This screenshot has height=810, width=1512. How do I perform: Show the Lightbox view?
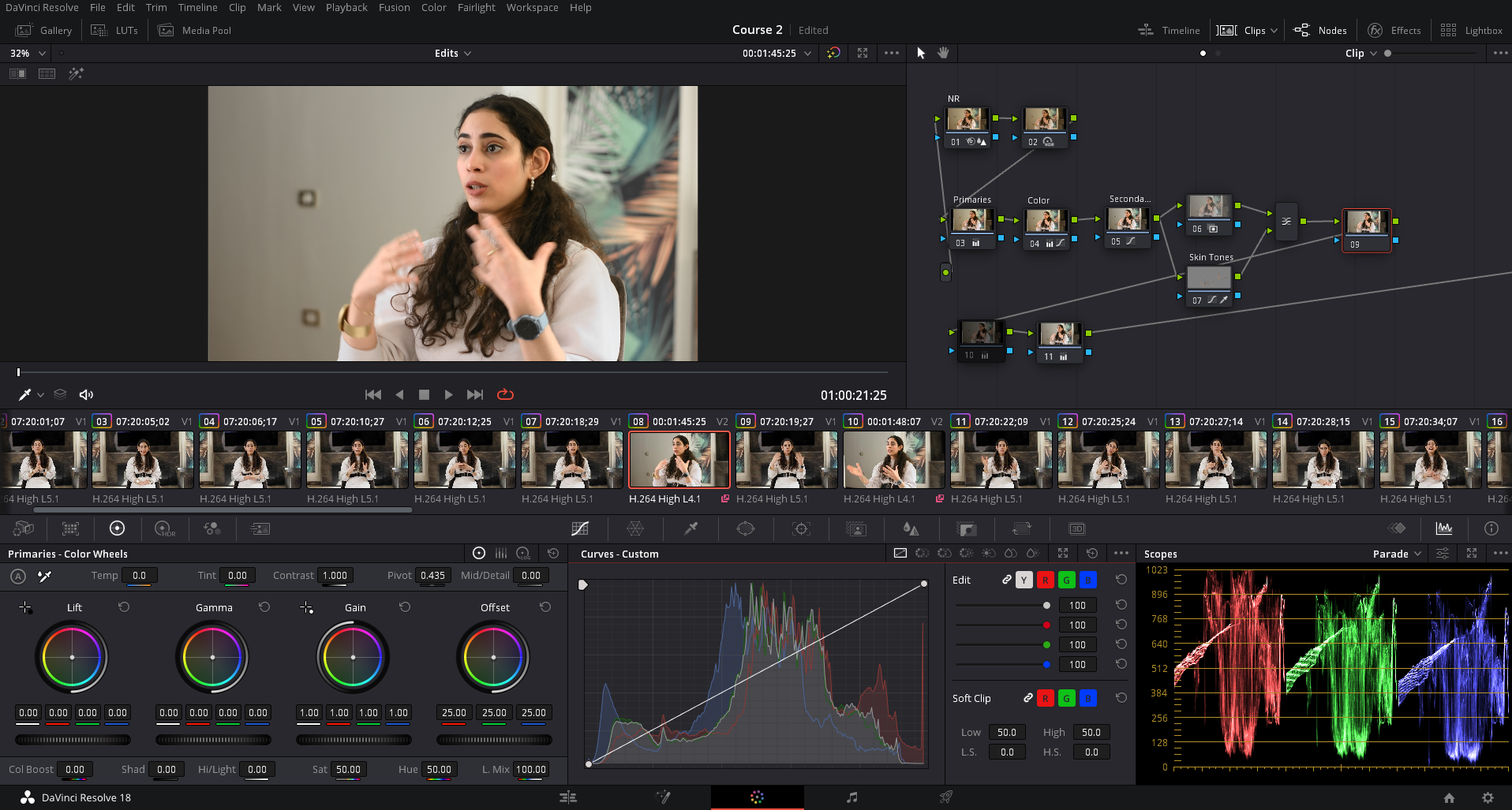pos(1472,30)
